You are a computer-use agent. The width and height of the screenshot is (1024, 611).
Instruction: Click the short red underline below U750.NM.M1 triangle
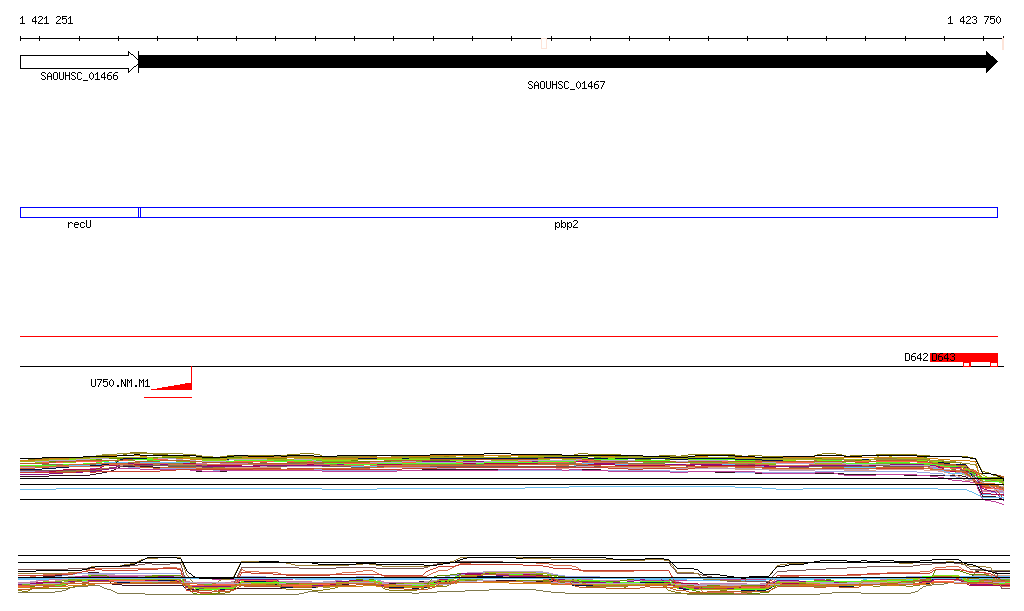tap(167, 397)
